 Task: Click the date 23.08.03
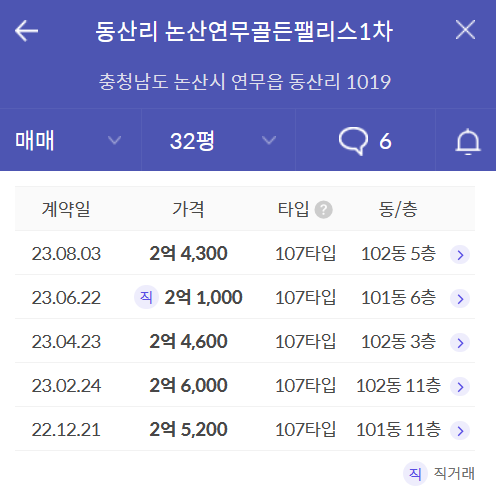[66, 254]
